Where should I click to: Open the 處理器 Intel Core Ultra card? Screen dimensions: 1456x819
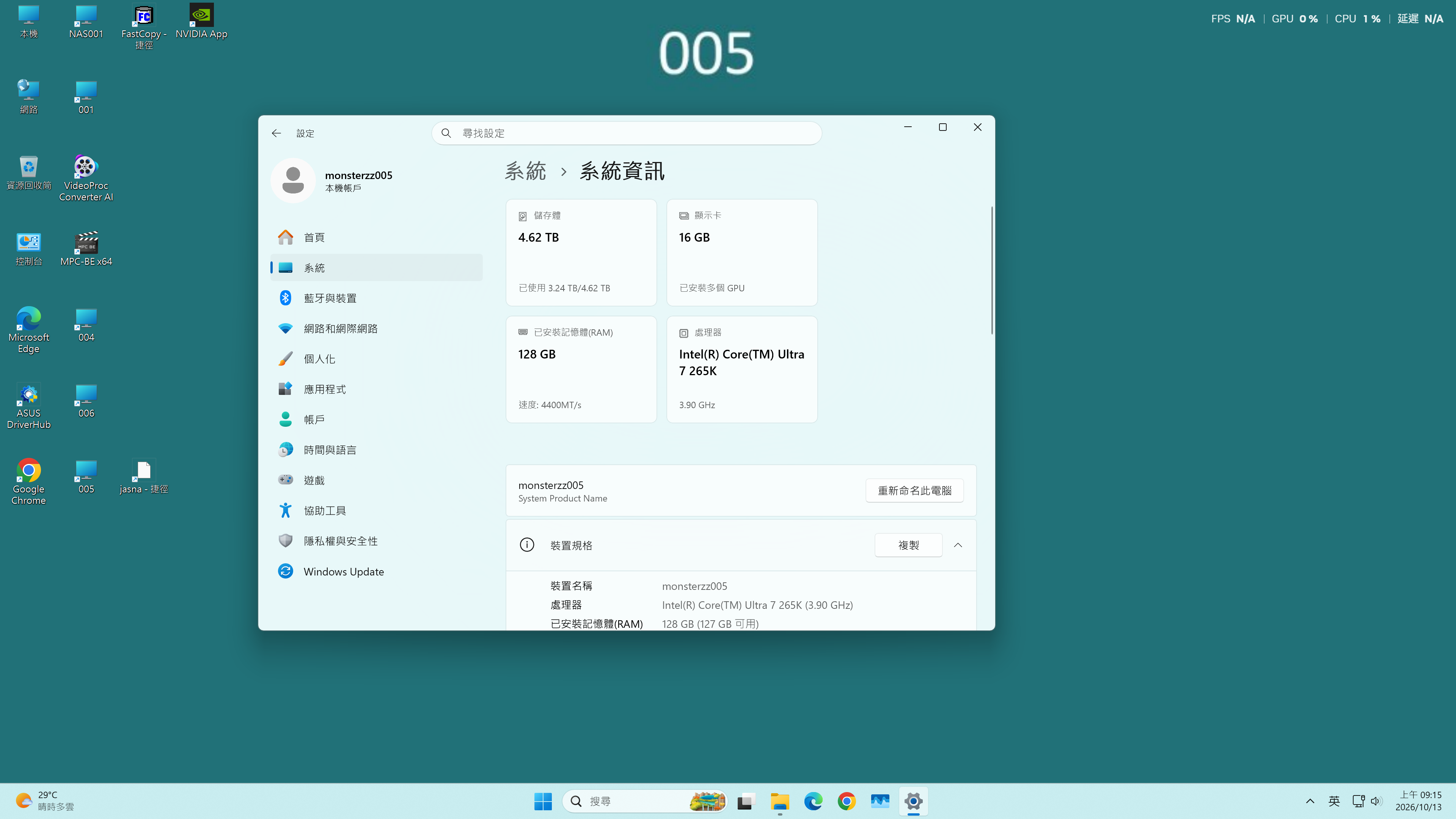click(742, 369)
